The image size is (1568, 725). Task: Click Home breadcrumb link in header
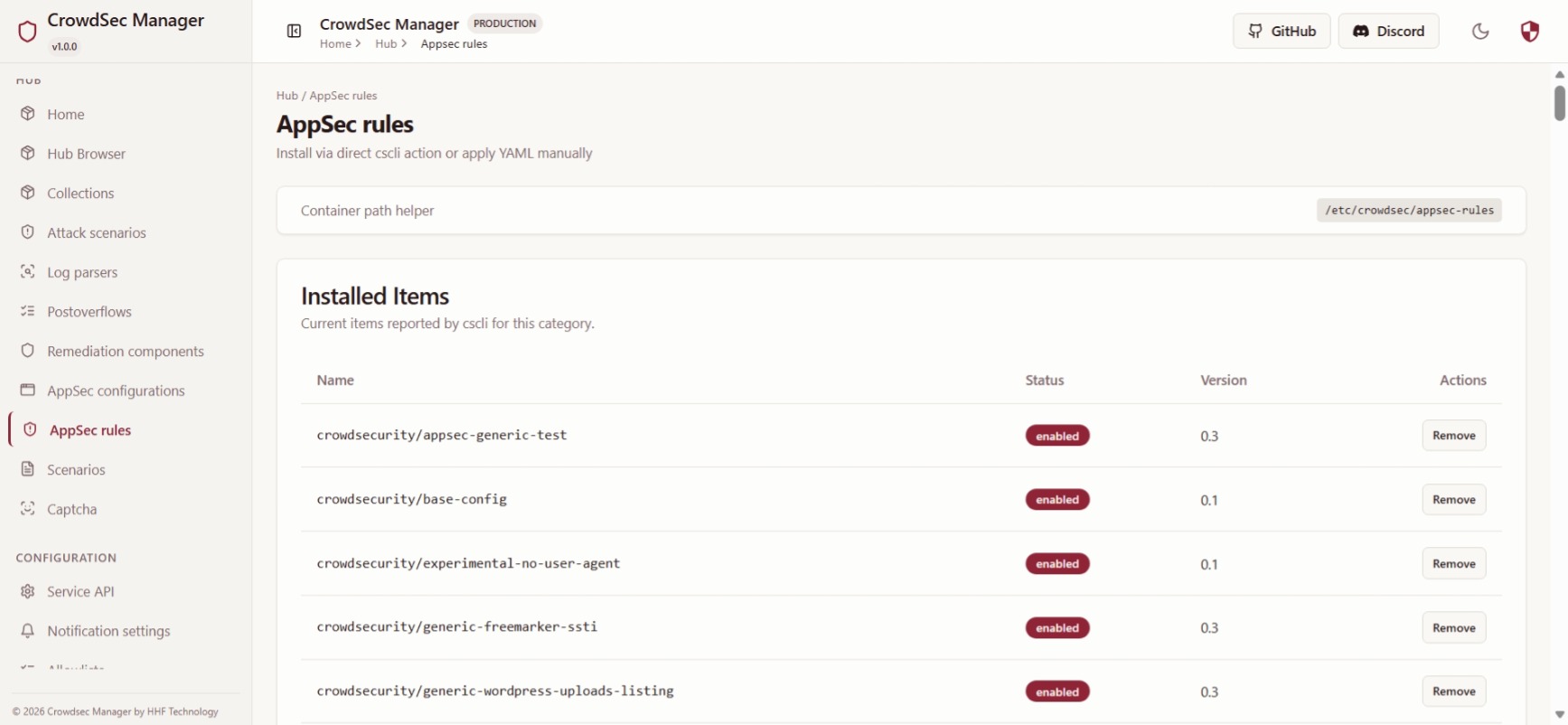click(335, 43)
